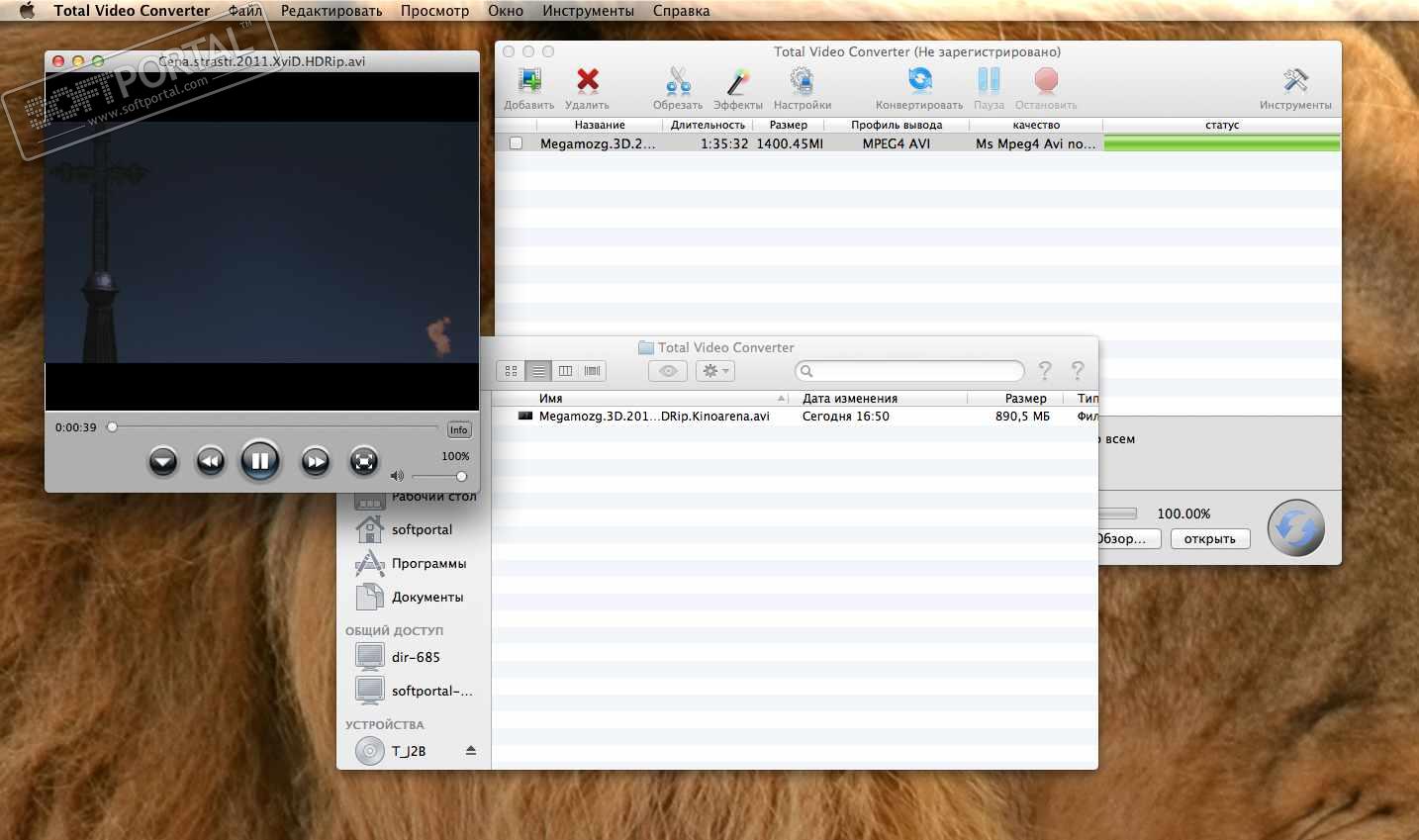Click the 890,5 МБ size in Finder

coord(1022,417)
